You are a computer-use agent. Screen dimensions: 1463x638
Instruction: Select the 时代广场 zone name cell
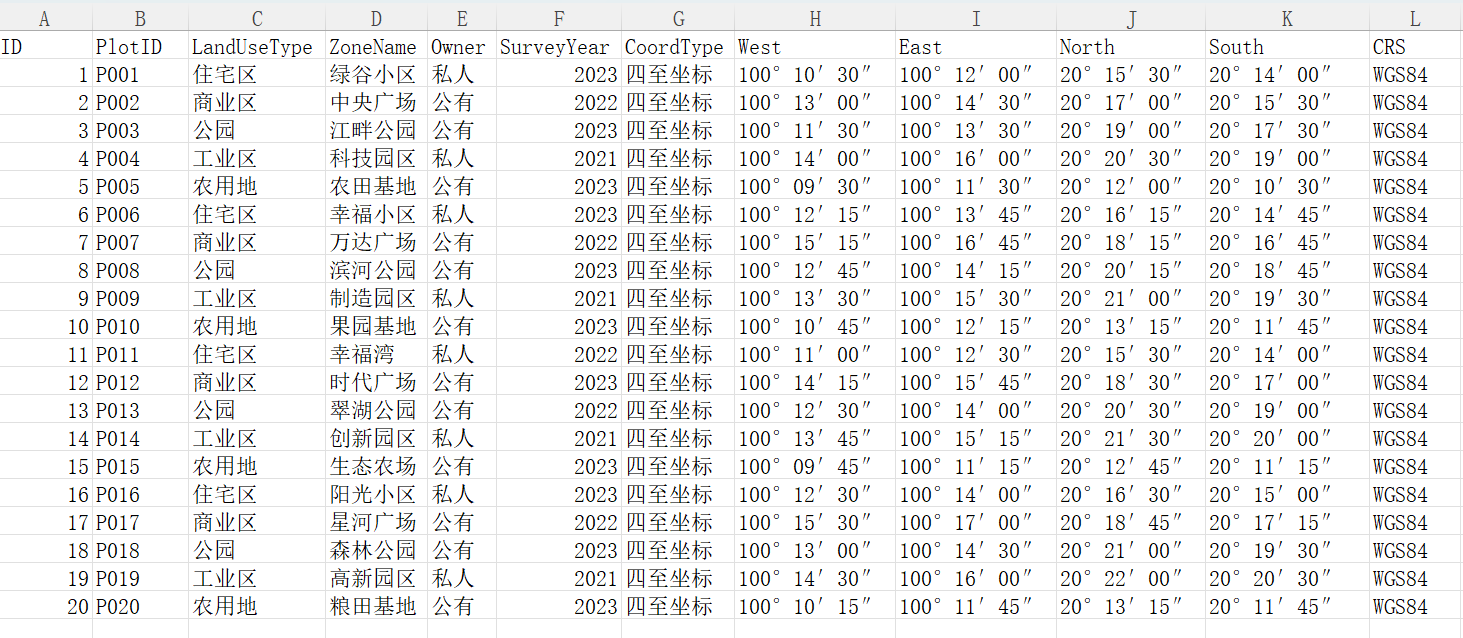point(376,382)
